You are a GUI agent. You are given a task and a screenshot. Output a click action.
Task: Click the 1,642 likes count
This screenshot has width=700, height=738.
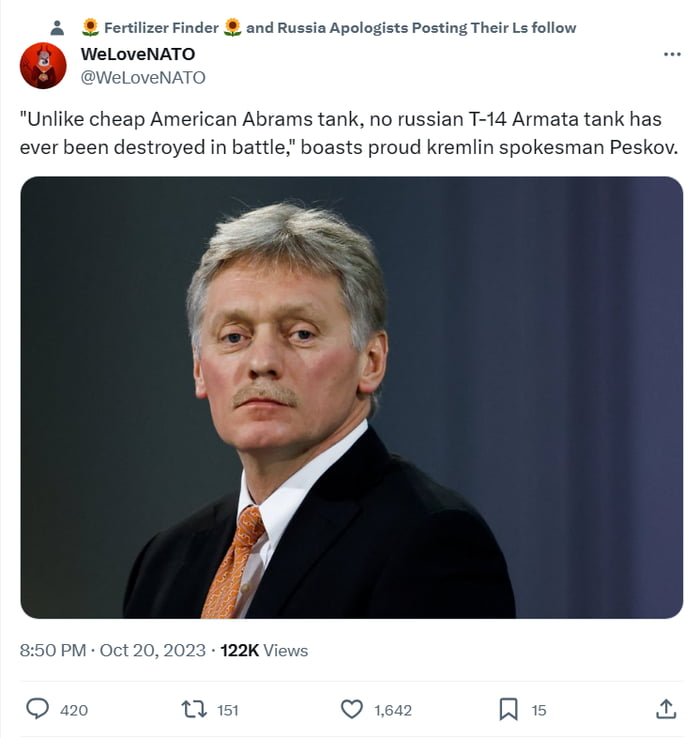tap(393, 710)
